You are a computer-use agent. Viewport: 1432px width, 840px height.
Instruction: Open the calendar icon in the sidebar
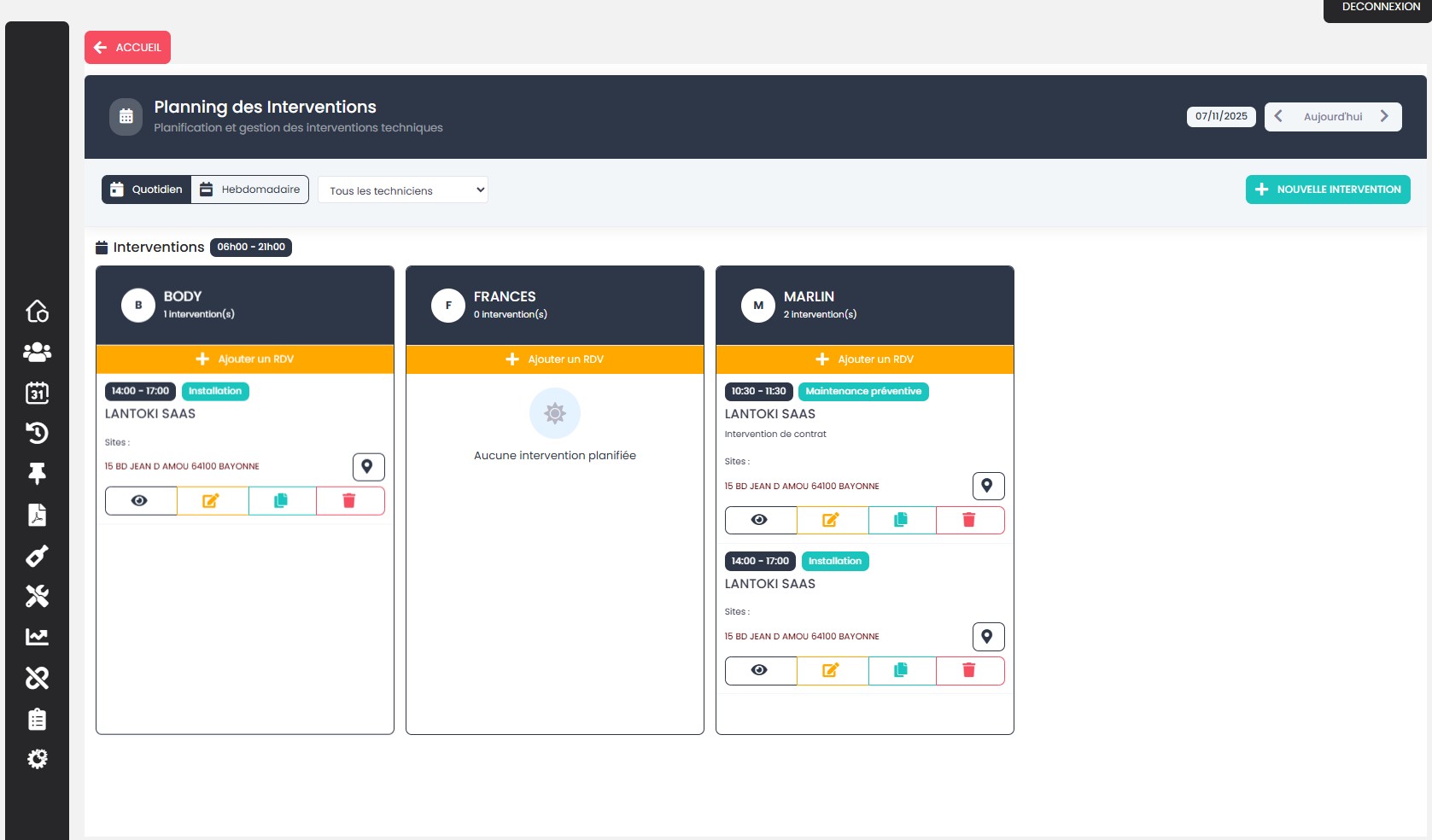(x=38, y=393)
